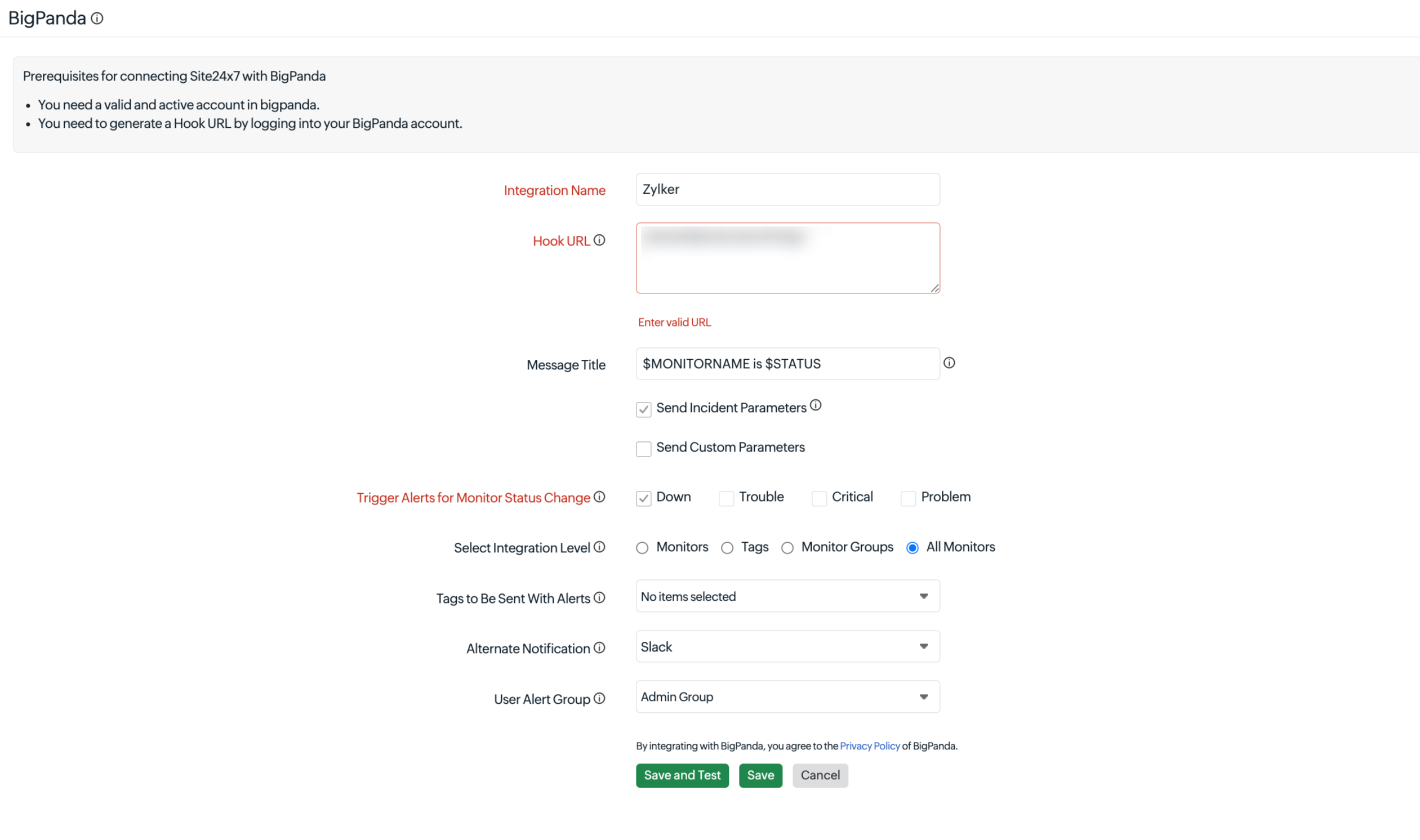
Task: Click the User Alert Group info icon
Action: 599,699
